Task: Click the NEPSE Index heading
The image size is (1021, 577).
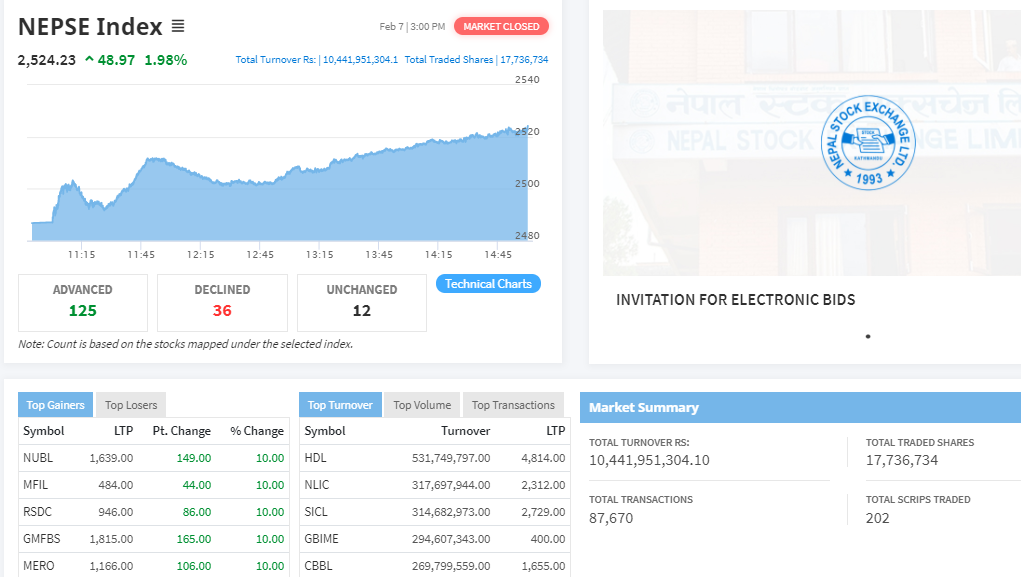Action: coord(90,27)
